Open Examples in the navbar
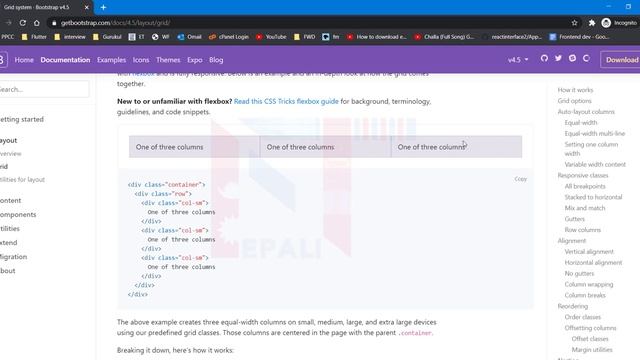This screenshot has height=360, width=640. pyautogui.click(x=111, y=60)
